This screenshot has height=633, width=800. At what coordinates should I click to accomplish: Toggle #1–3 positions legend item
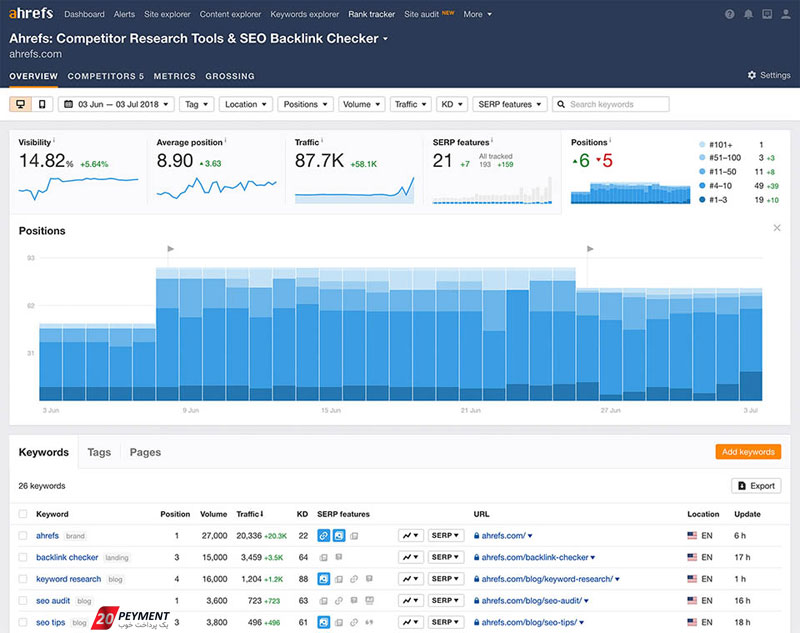click(713, 199)
